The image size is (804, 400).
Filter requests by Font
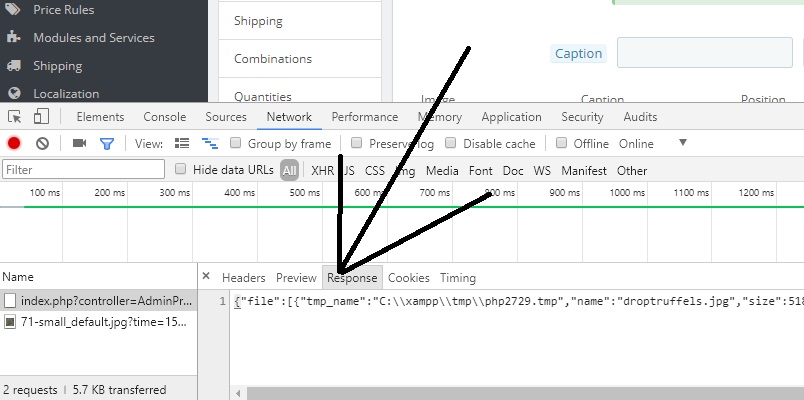480,171
